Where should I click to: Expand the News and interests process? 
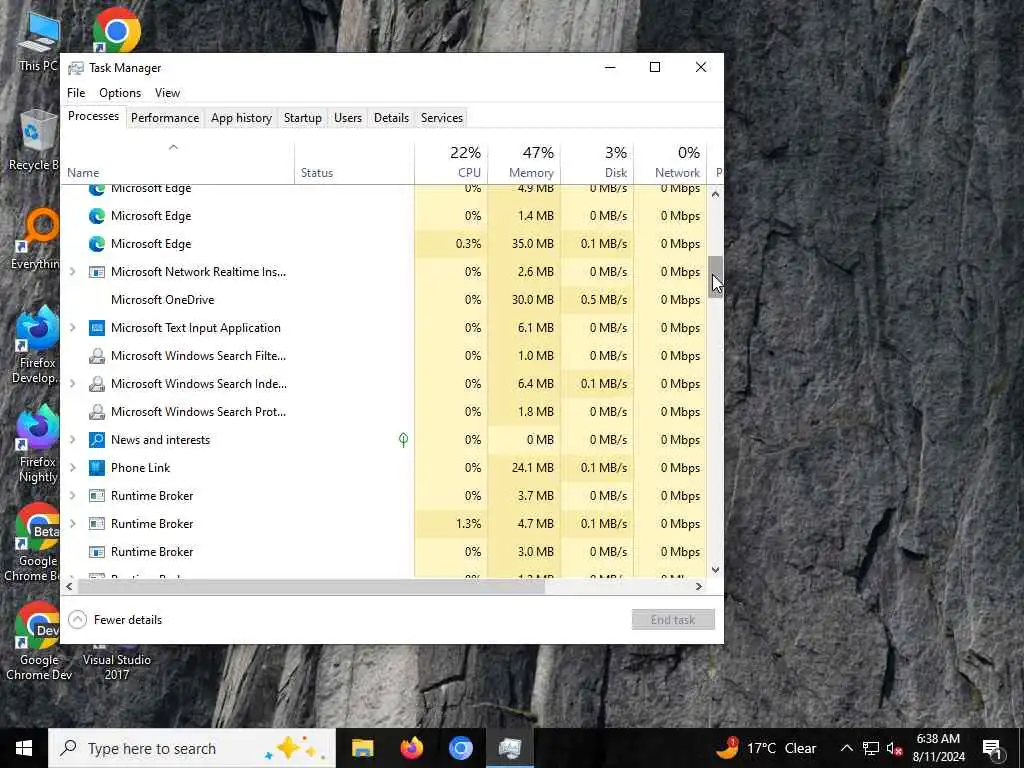(72, 440)
